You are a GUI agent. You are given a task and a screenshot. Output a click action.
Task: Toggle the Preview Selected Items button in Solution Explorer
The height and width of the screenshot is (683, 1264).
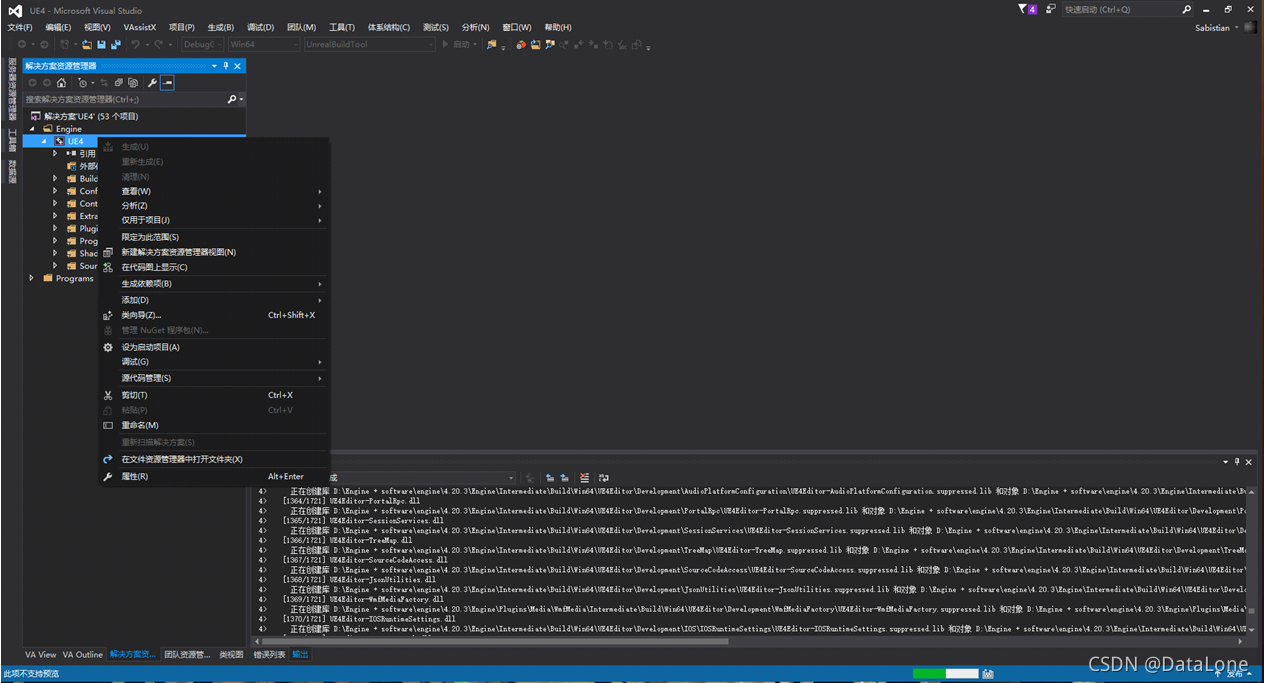point(167,83)
